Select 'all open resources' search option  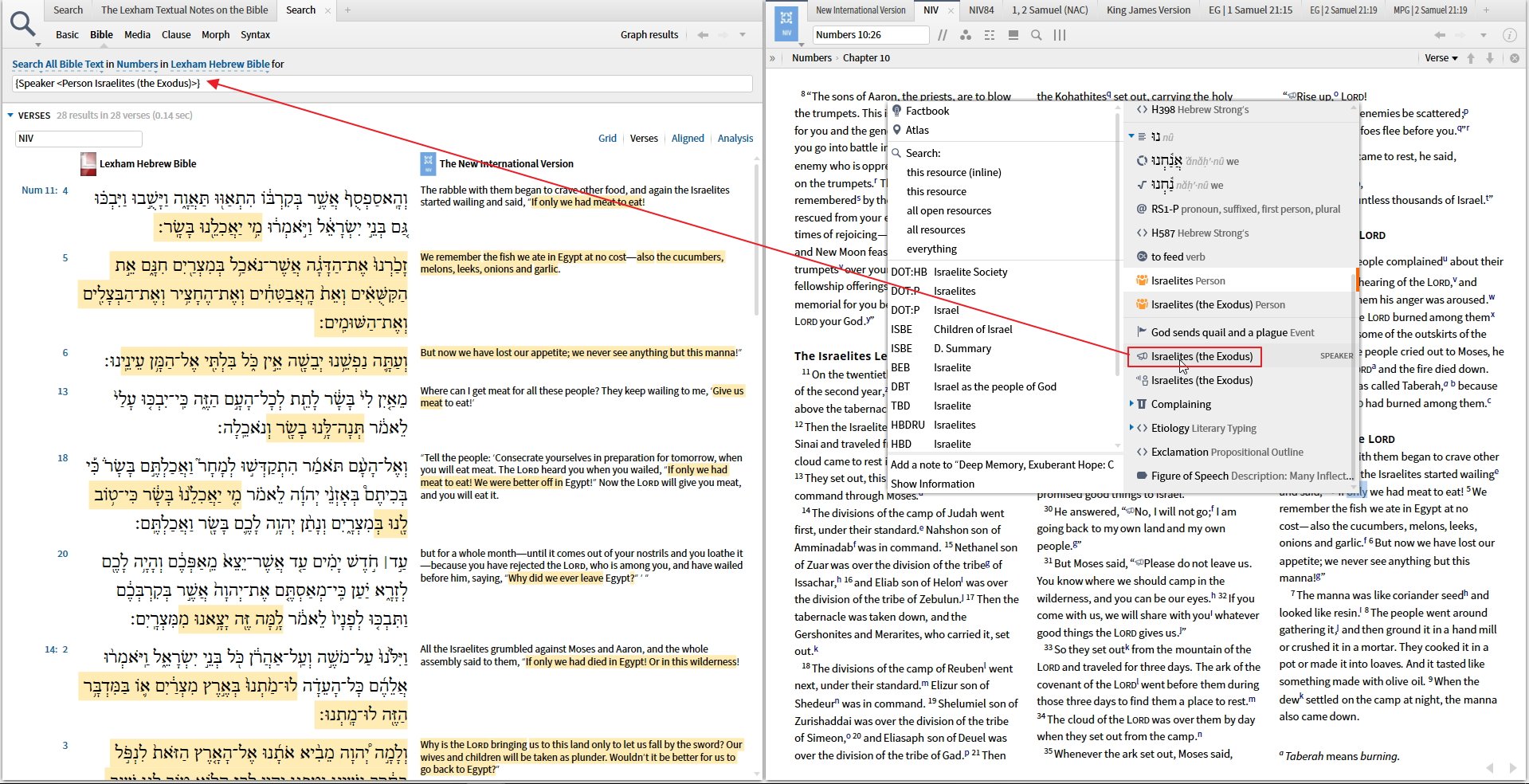pyautogui.click(x=949, y=210)
